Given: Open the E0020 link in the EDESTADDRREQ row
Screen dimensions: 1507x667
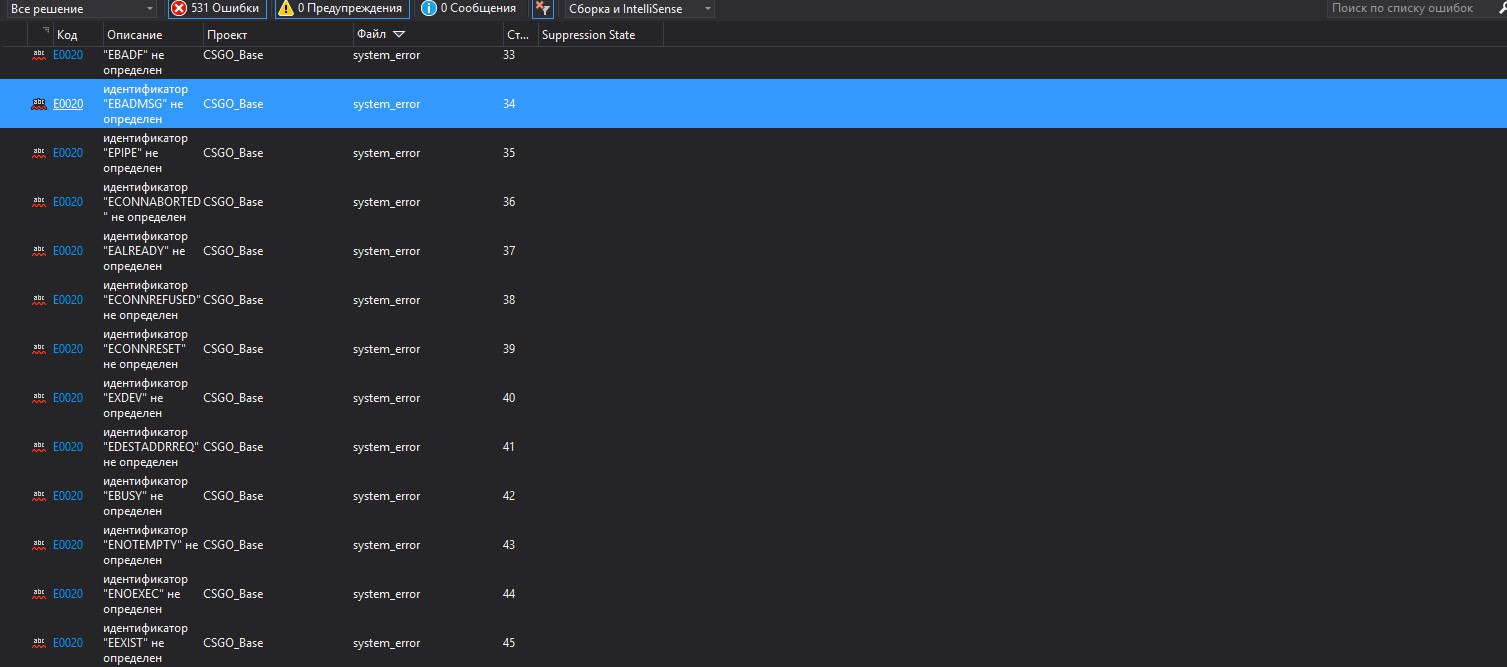Looking at the screenshot, I should pos(68,447).
